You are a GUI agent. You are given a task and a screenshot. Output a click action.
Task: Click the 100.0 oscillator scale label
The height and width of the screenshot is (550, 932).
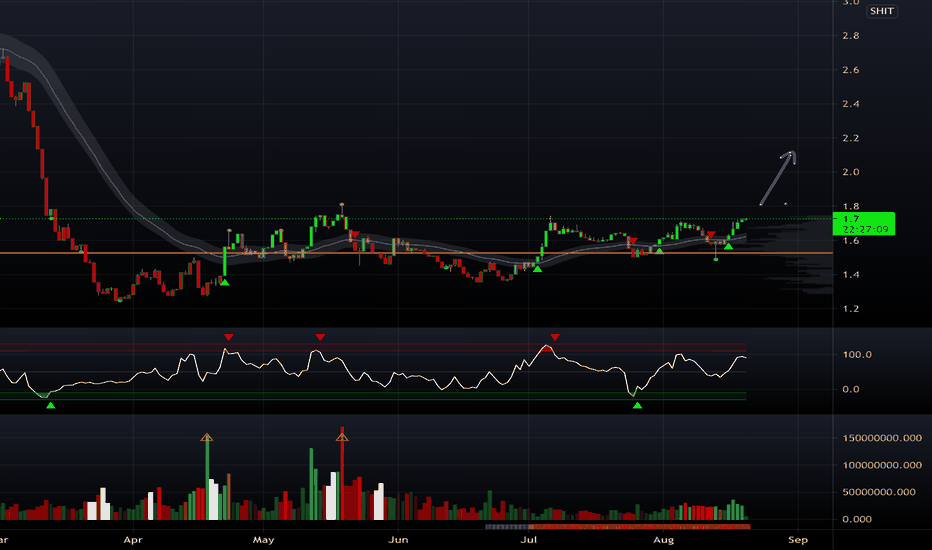[x=857, y=354]
